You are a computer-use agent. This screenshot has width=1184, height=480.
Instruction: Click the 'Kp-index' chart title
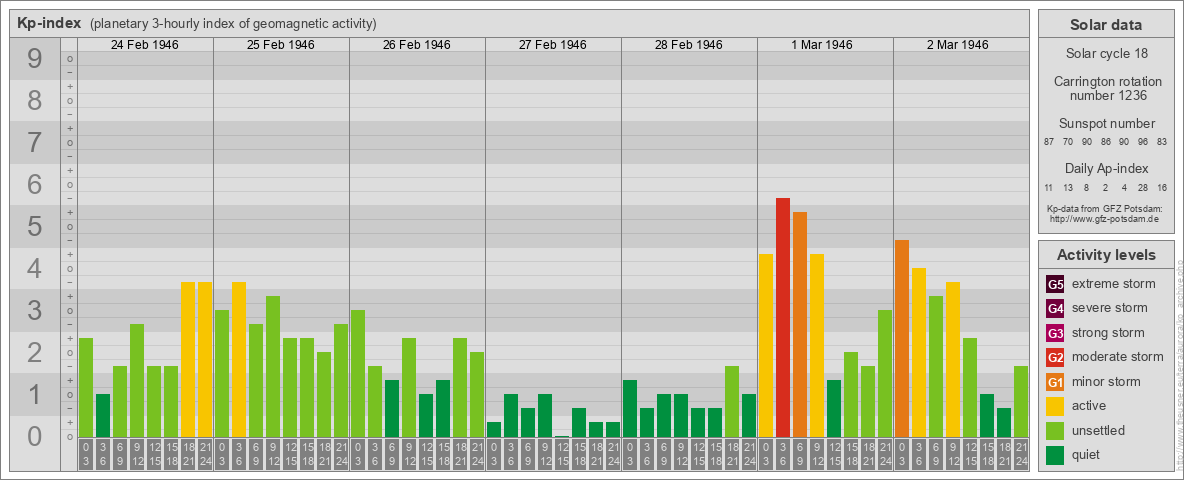(49, 23)
